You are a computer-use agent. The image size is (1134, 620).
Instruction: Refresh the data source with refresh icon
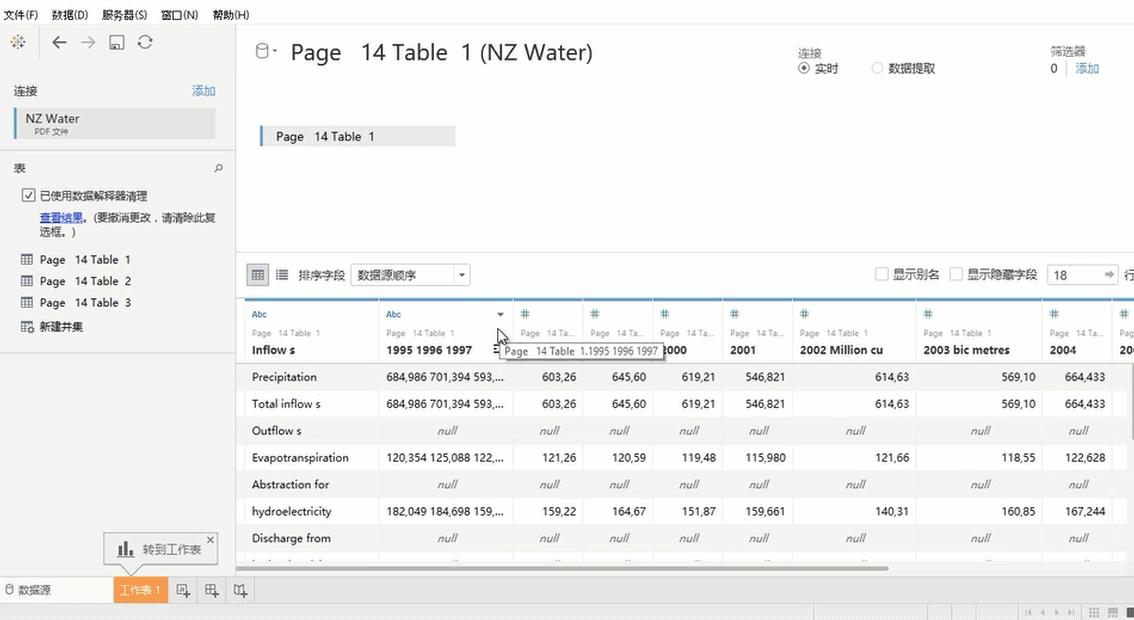pos(145,42)
